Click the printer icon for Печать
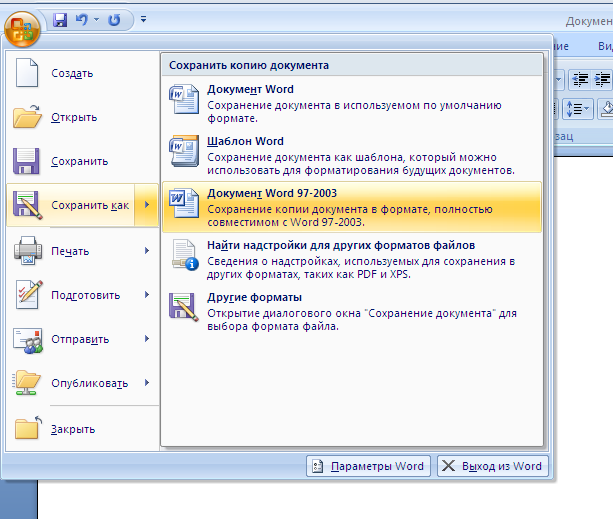613x519 pixels. [x=27, y=251]
